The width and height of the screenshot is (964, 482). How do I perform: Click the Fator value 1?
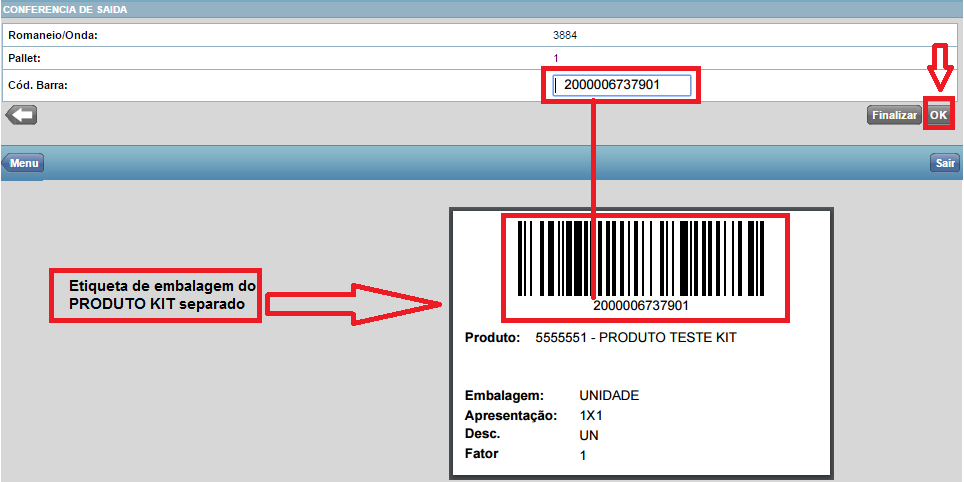tap(583, 456)
